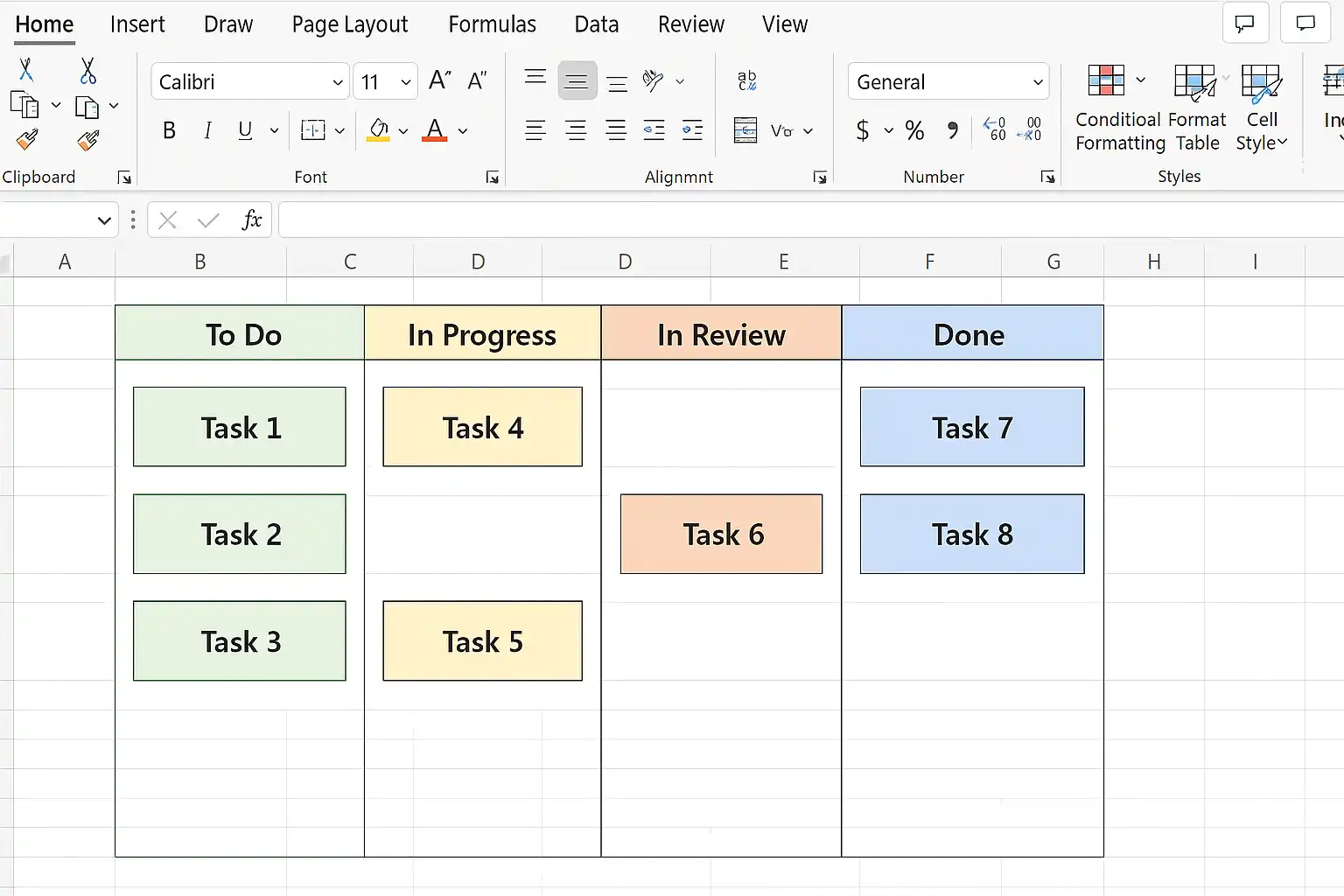This screenshot has height=896, width=1344.
Task: Click the In Progress column header
Action: (x=482, y=333)
